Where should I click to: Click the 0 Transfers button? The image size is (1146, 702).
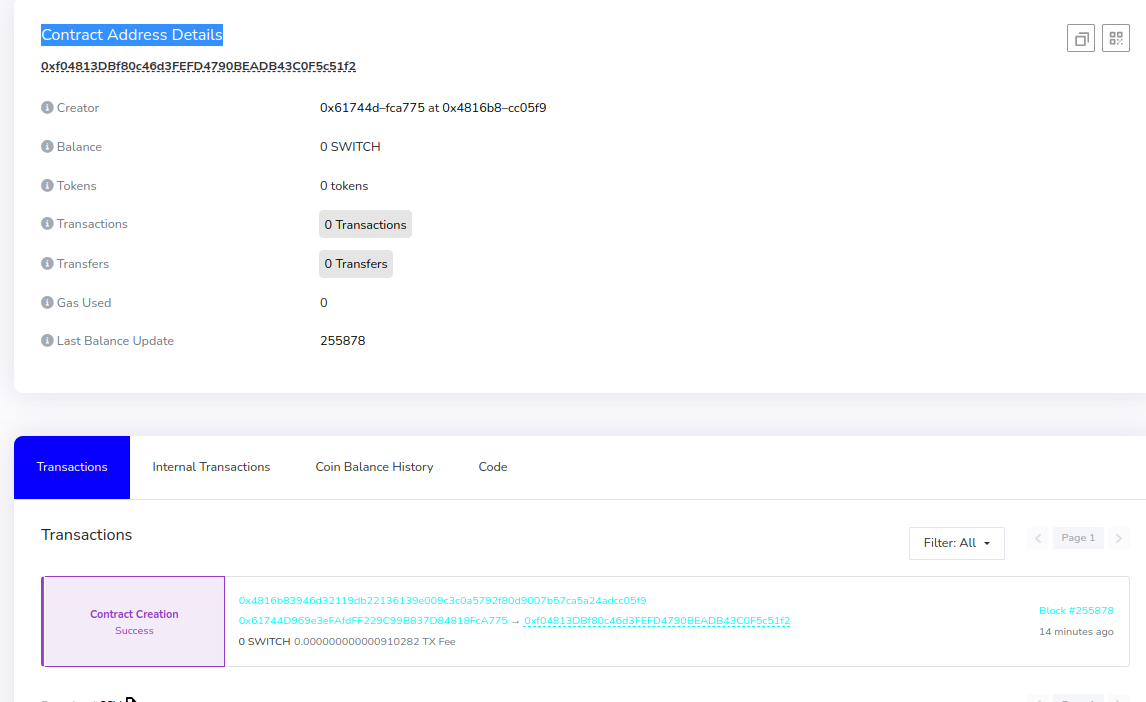(355, 263)
